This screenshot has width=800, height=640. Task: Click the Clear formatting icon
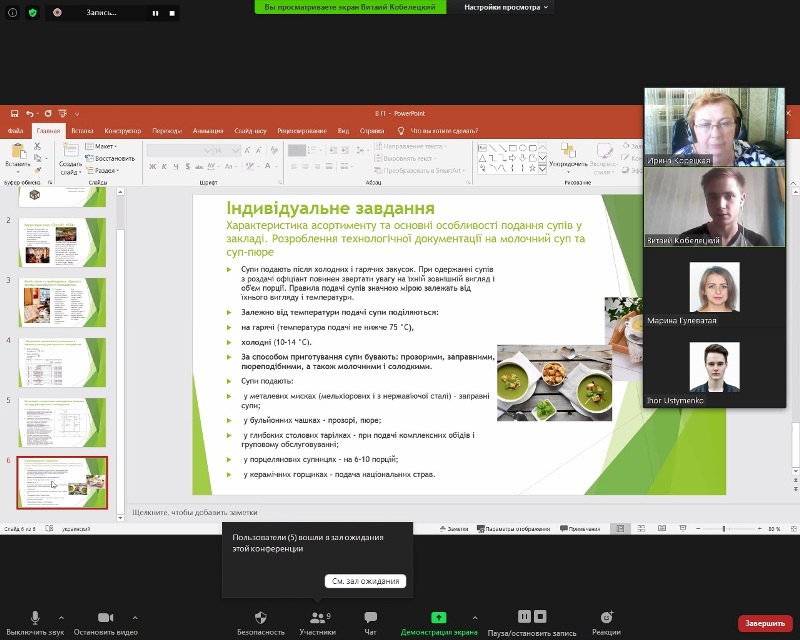point(274,151)
